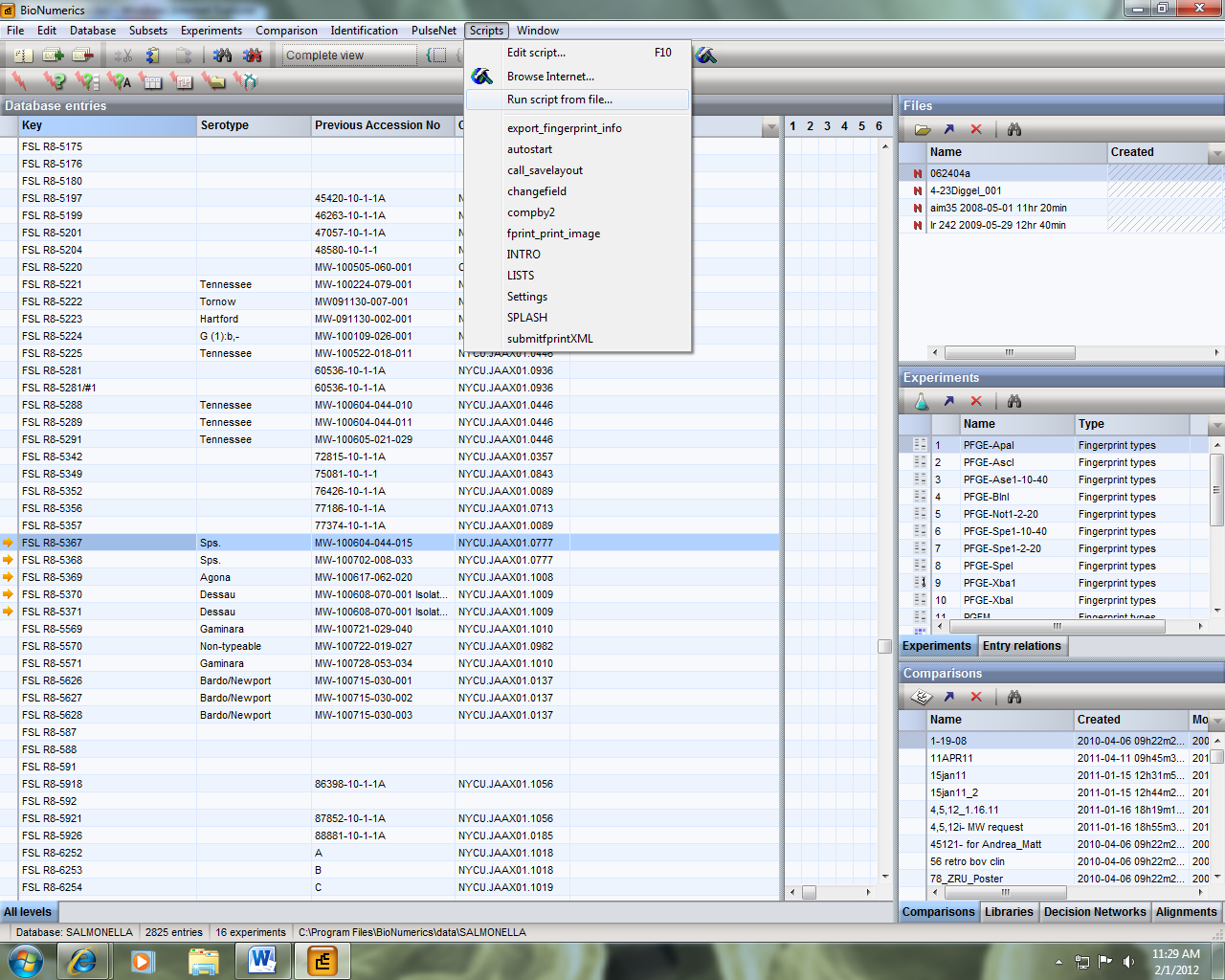Switch to the Decision Networks tab

[1095, 912]
